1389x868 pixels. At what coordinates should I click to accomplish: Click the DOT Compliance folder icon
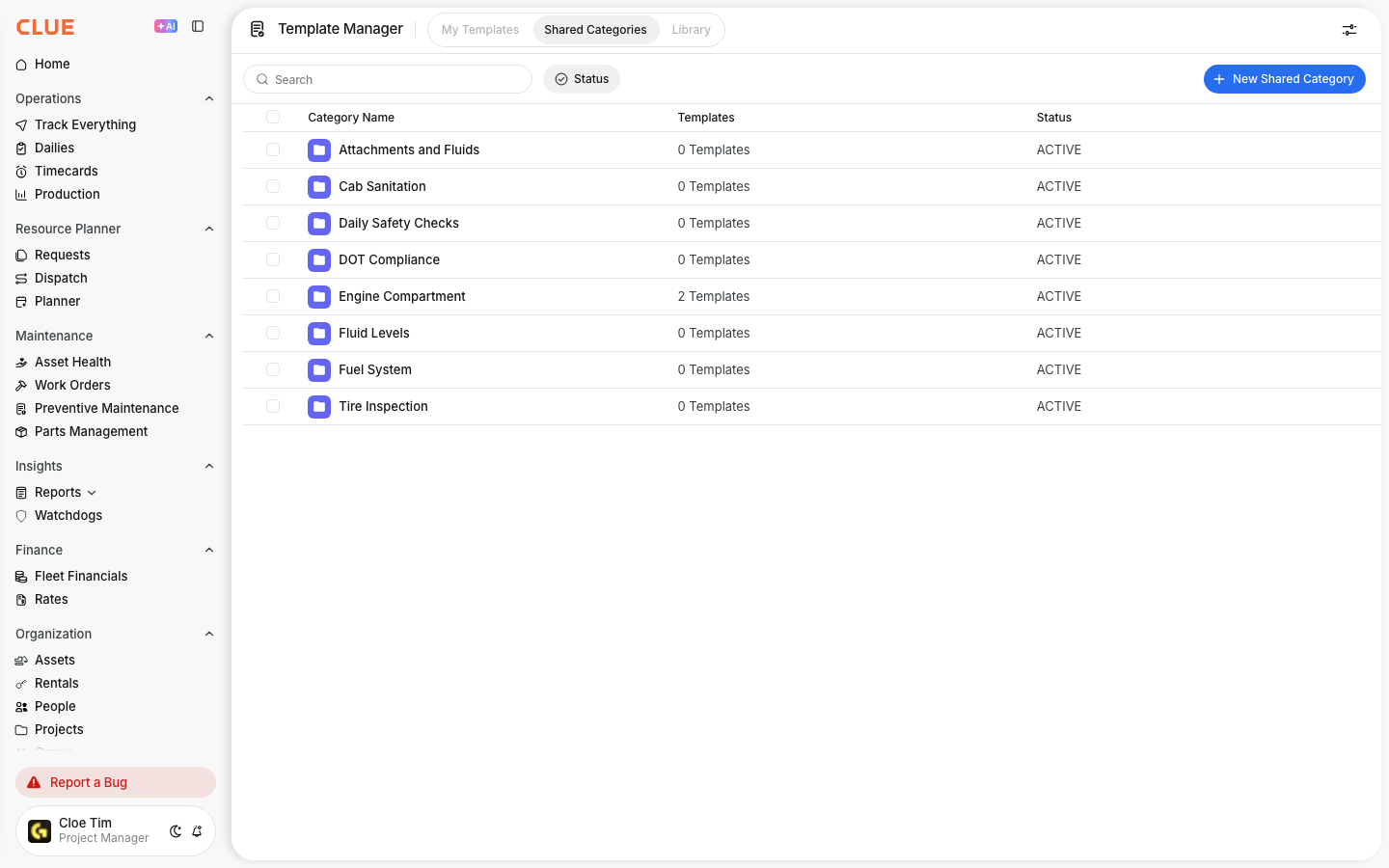click(x=319, y=260)
